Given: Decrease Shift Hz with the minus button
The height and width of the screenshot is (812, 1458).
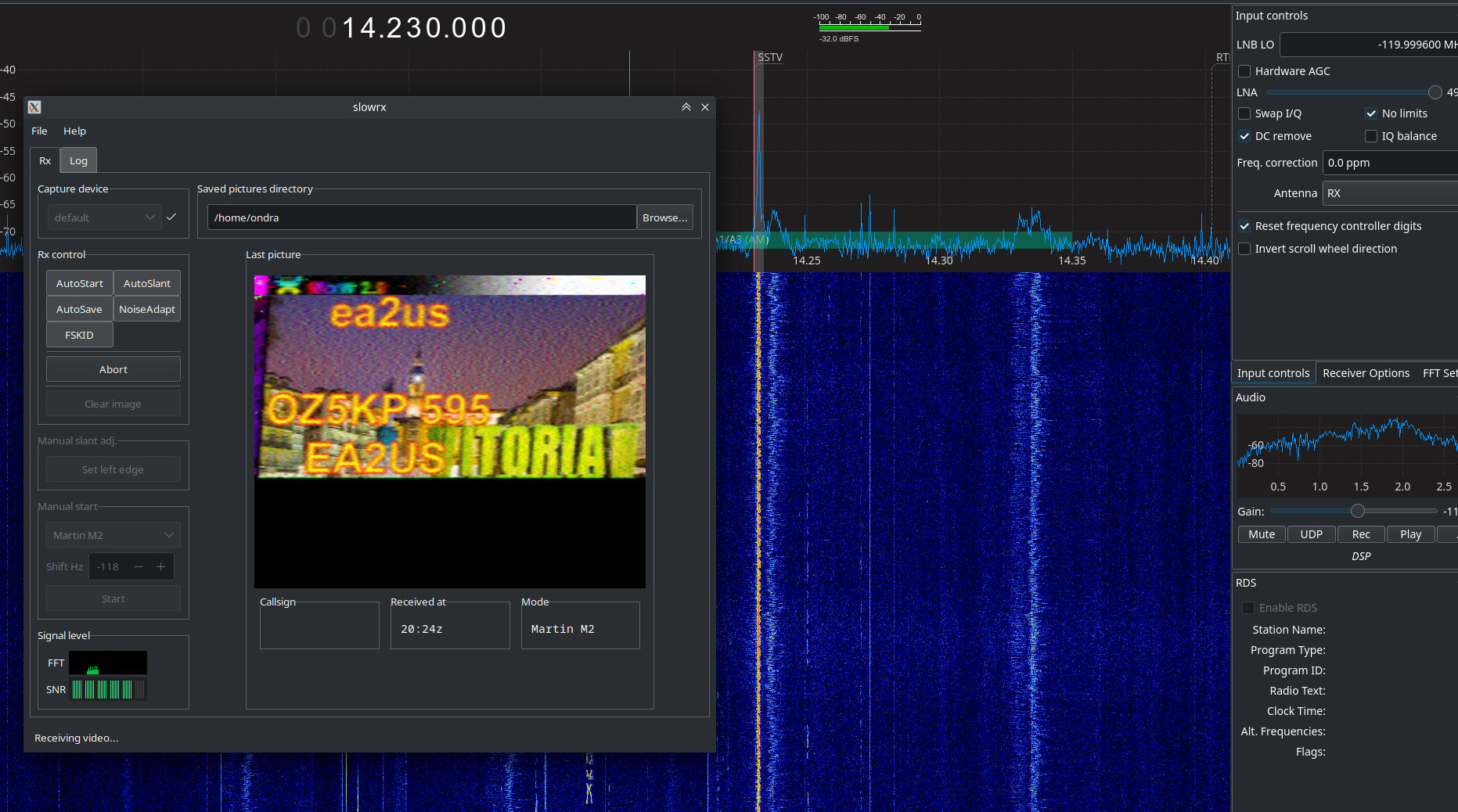Looking at the screenshot, I should (139, 567).
